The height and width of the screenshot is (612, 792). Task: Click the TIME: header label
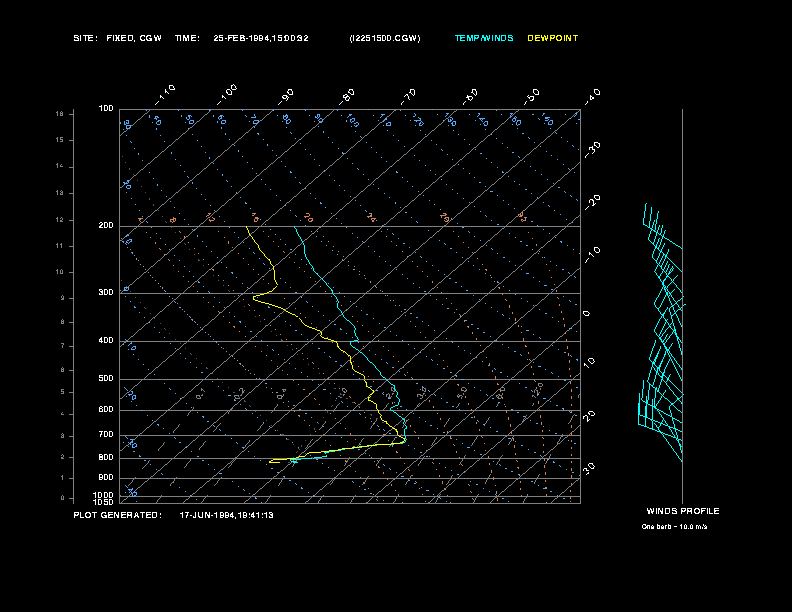(187, 38)
